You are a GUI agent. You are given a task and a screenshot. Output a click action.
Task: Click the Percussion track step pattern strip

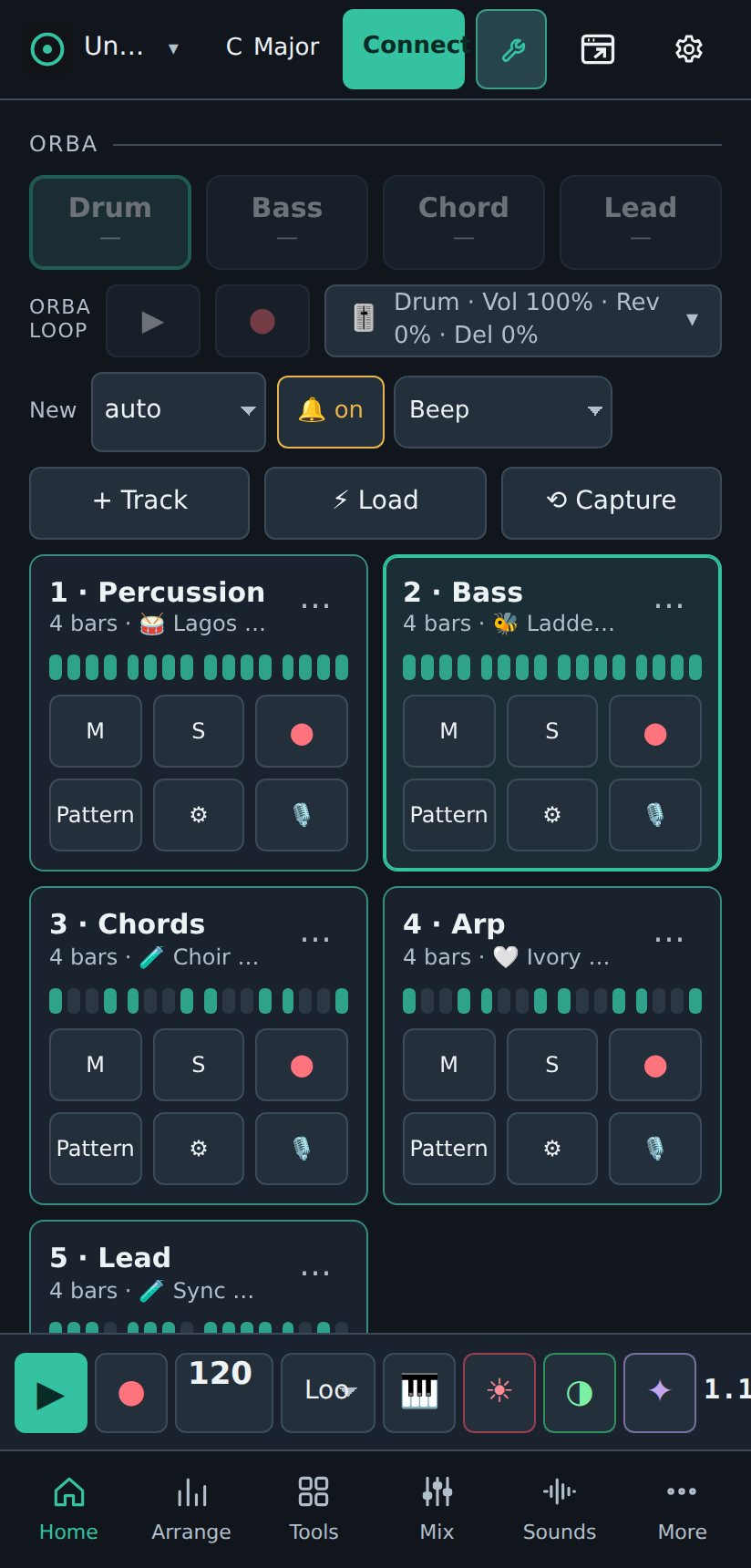tap(199, 667)
